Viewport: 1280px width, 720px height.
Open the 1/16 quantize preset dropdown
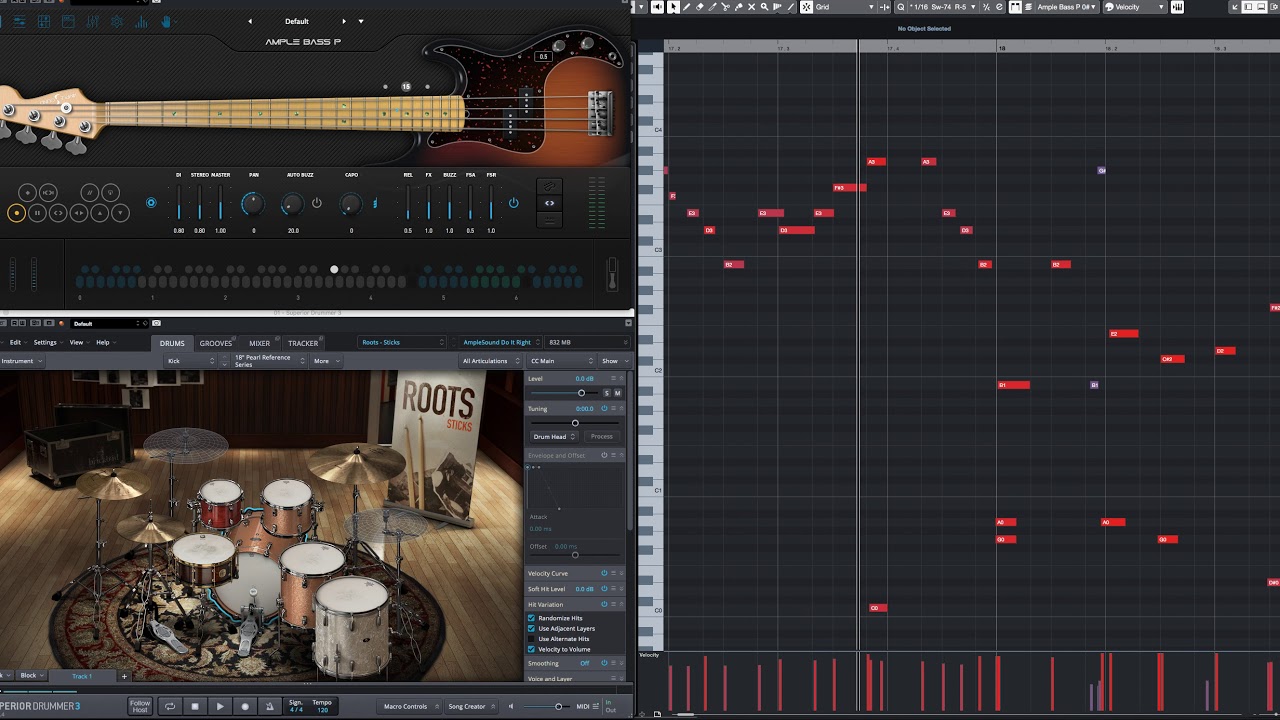click(x=939, y=7)
